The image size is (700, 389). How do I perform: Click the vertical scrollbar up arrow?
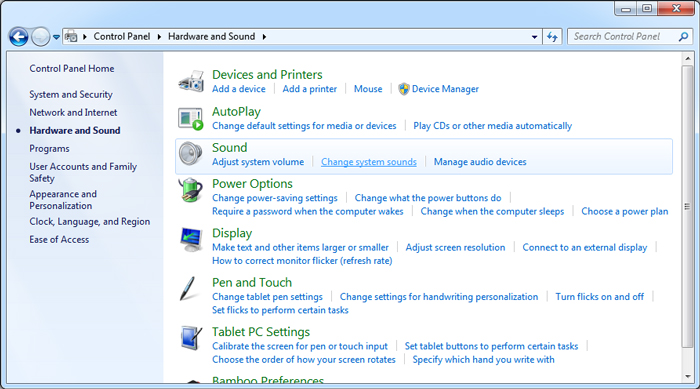pos(687,59)
